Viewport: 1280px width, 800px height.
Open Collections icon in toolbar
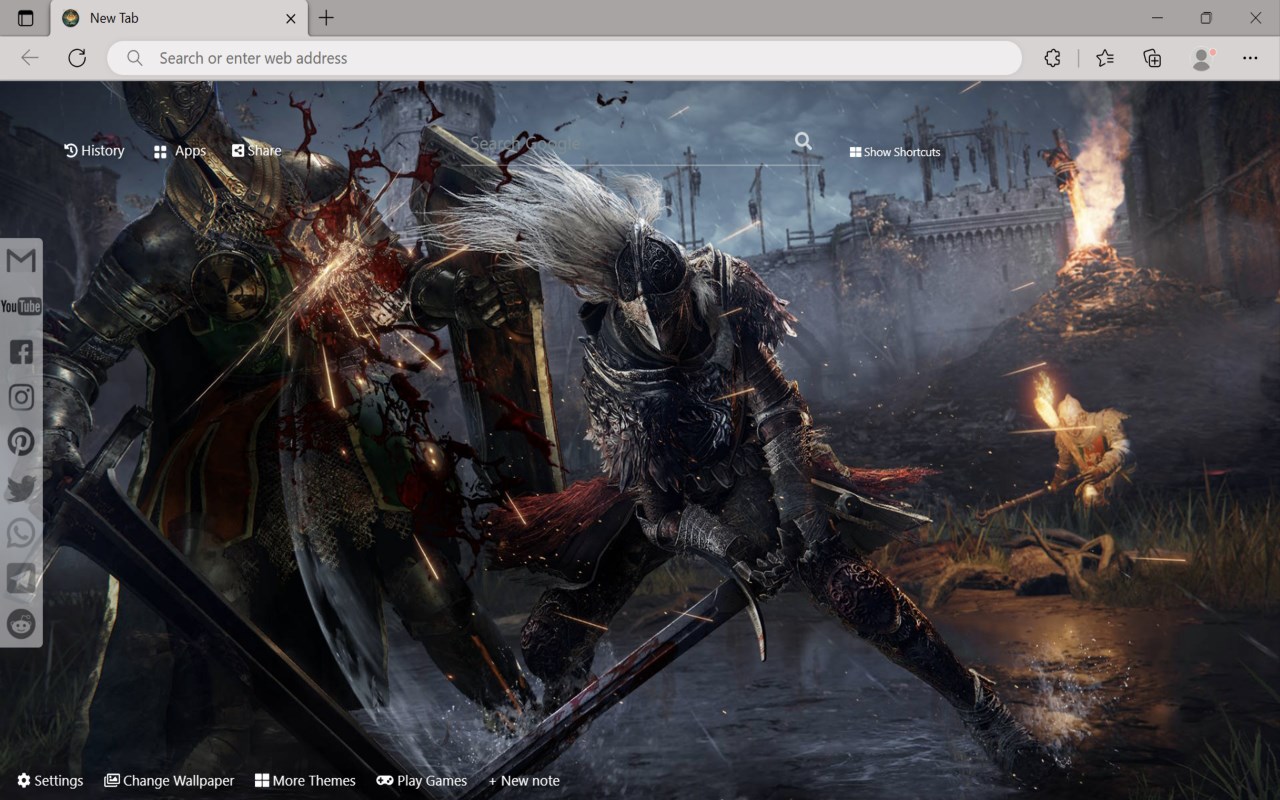tap(1152, 58)
